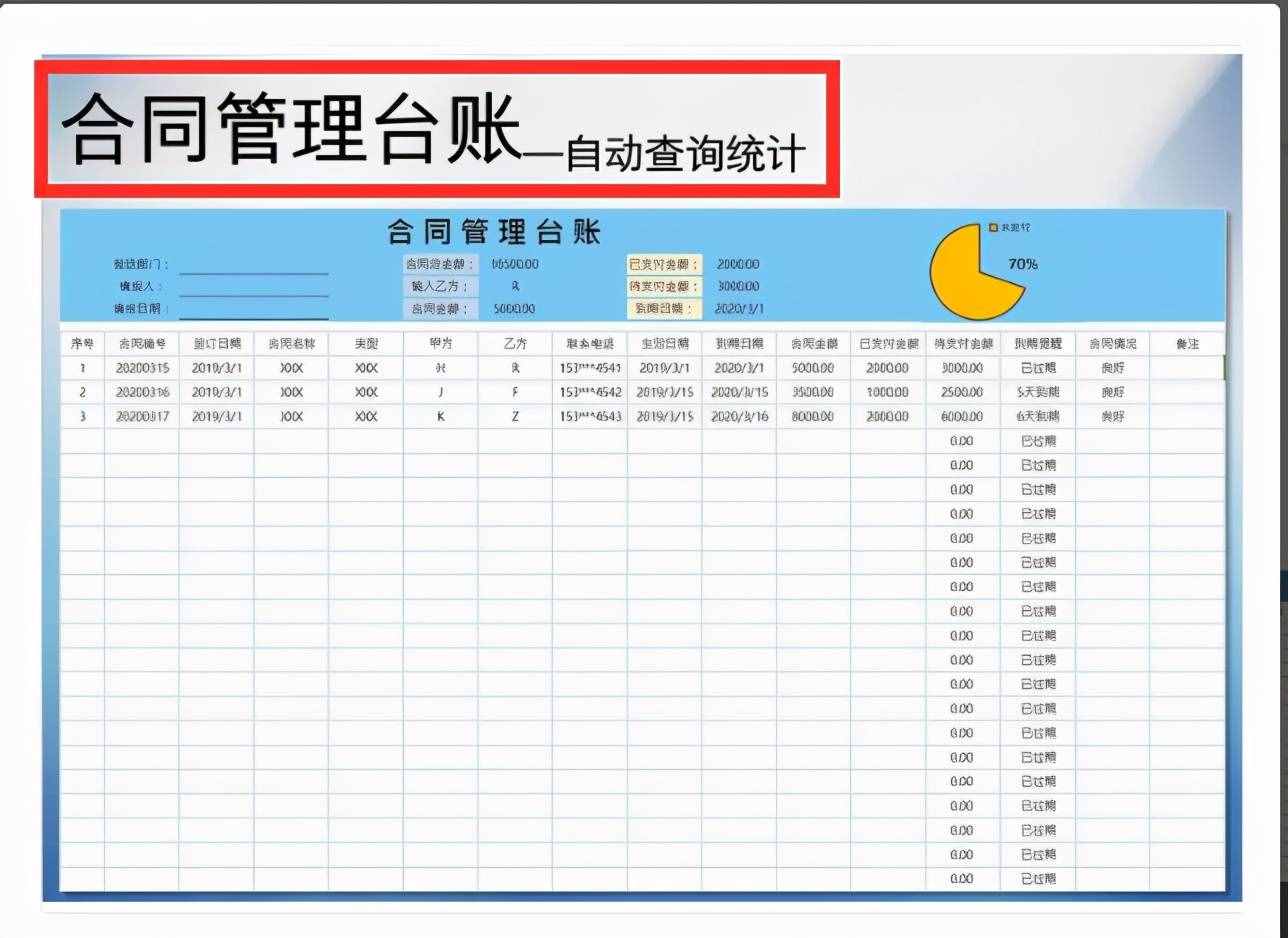Click 甲方 cell K in row 3
The image size is (1288, 938).
440,416
